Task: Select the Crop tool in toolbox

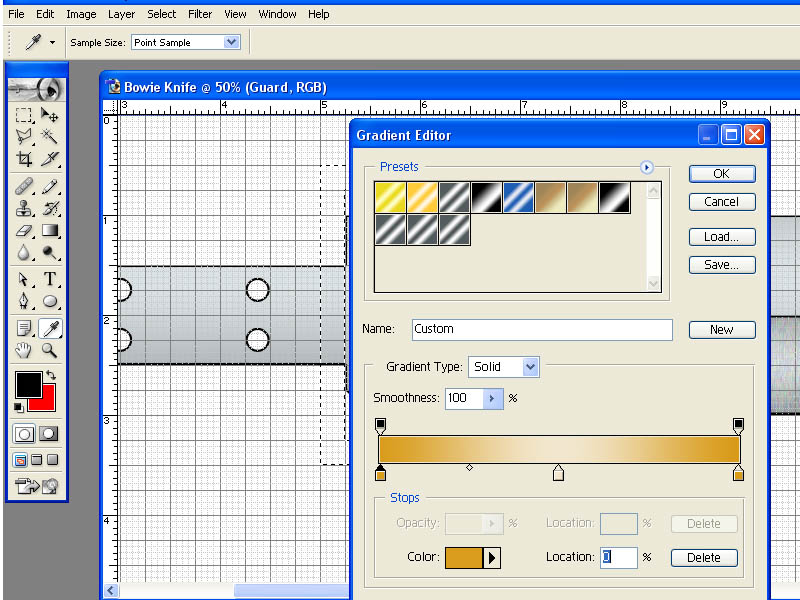Action: [x=23, y=159]
